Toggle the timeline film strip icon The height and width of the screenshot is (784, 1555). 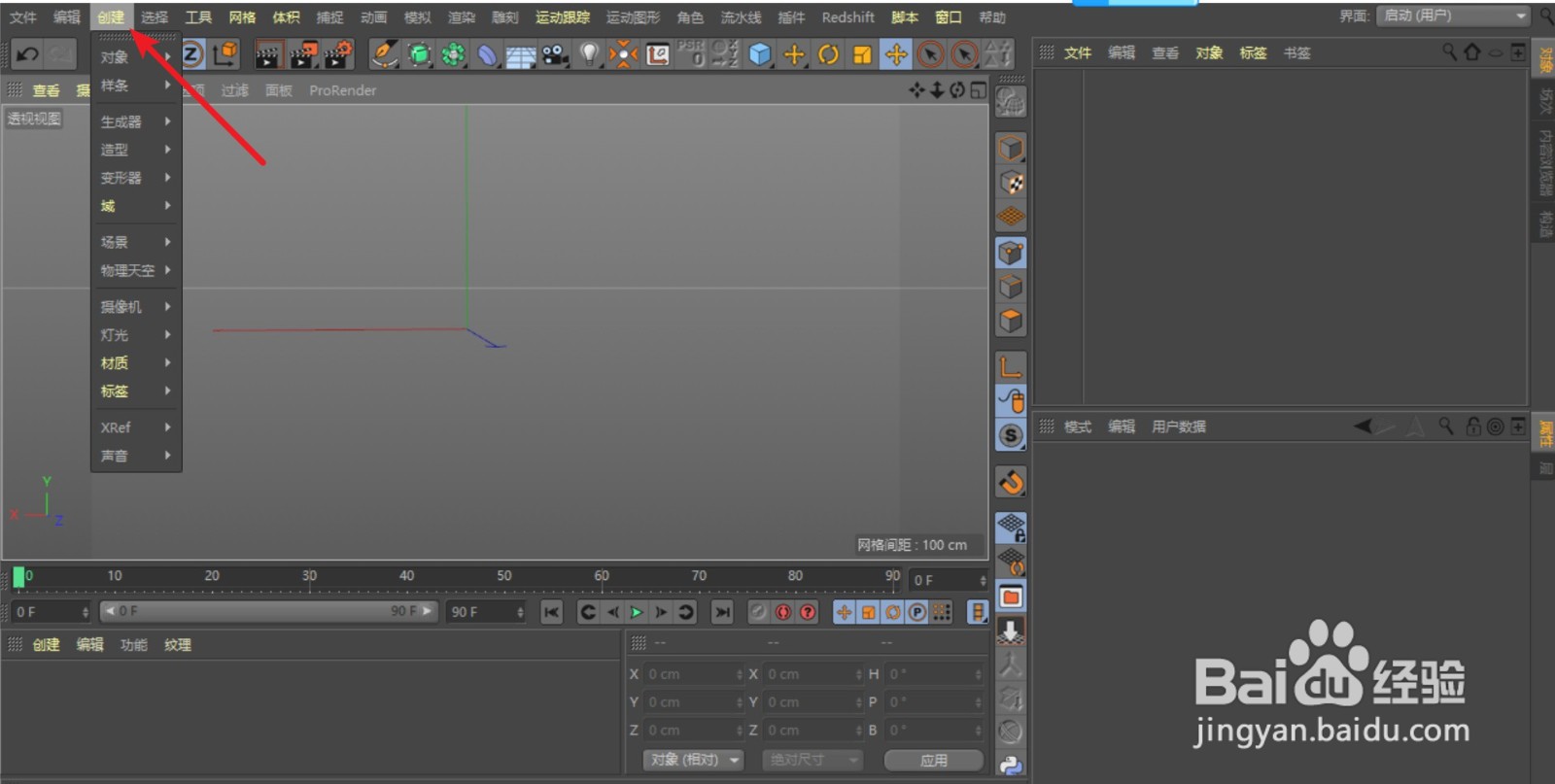click(978, 612)
